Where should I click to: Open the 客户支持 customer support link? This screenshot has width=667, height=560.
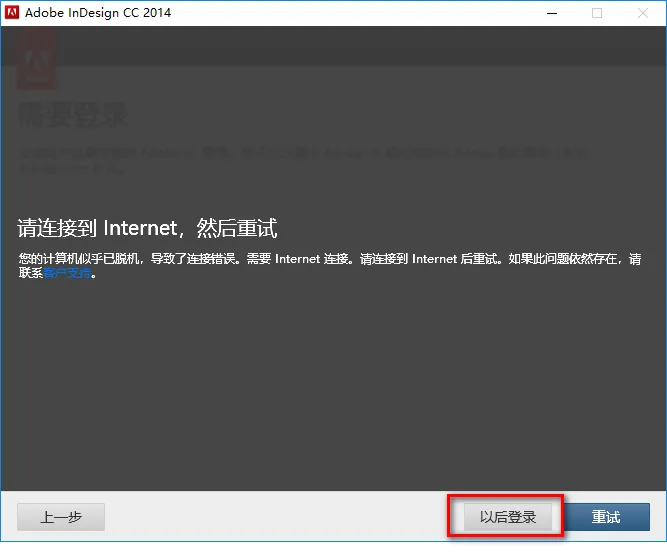pos(67,273)
